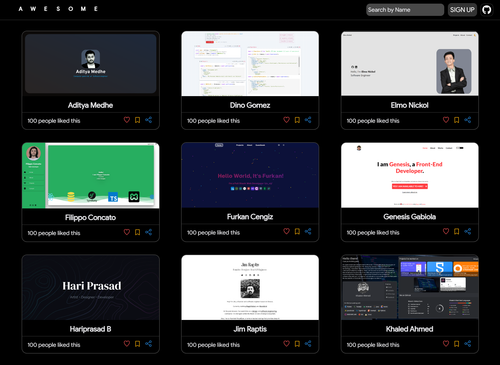Screen dimensions: 500x365
Task: Open Aditya Medhe's portfolio thumbnail
Action: click(90, 64)
